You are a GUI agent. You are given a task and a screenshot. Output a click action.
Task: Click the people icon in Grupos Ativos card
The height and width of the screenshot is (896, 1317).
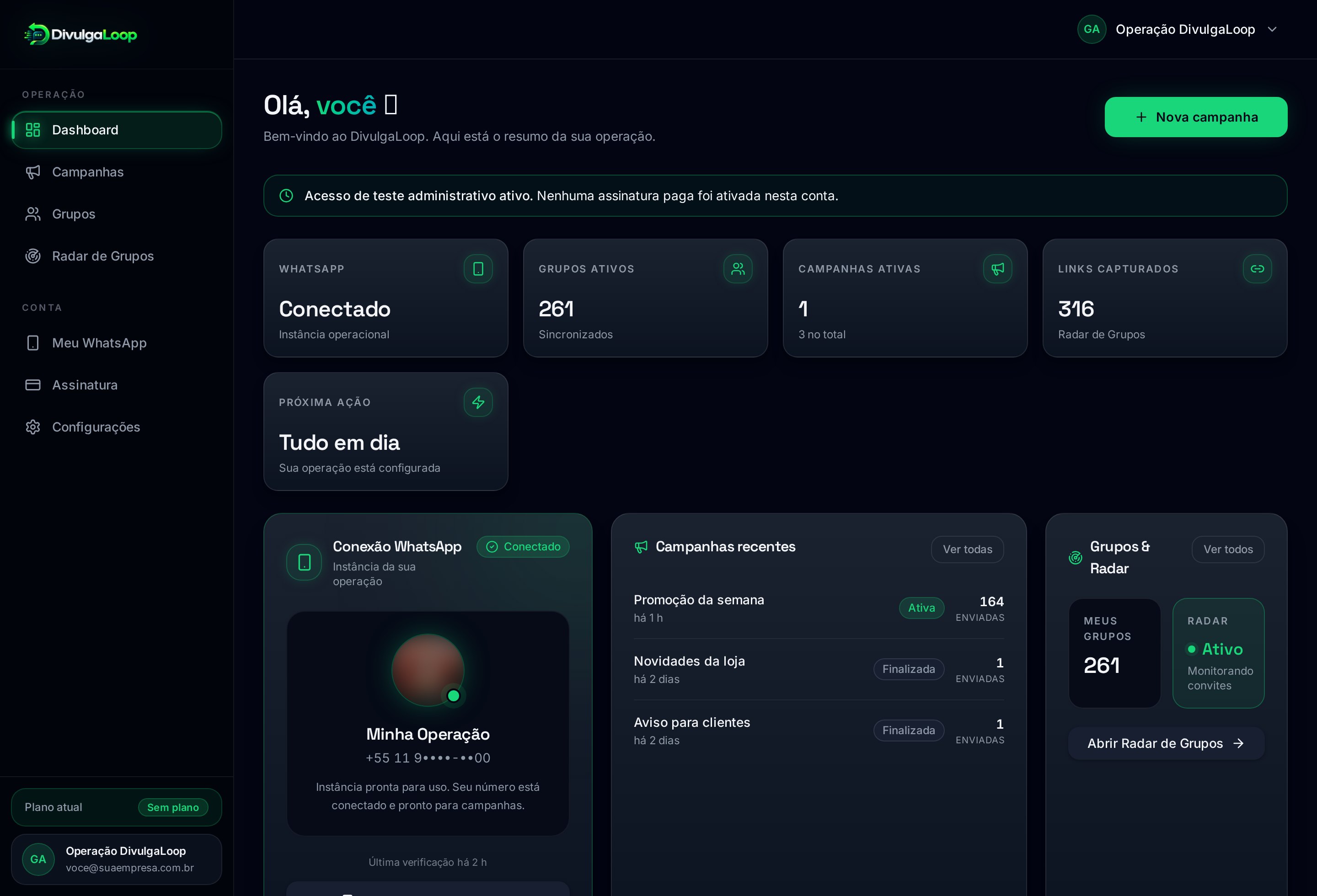click(738, 268)
